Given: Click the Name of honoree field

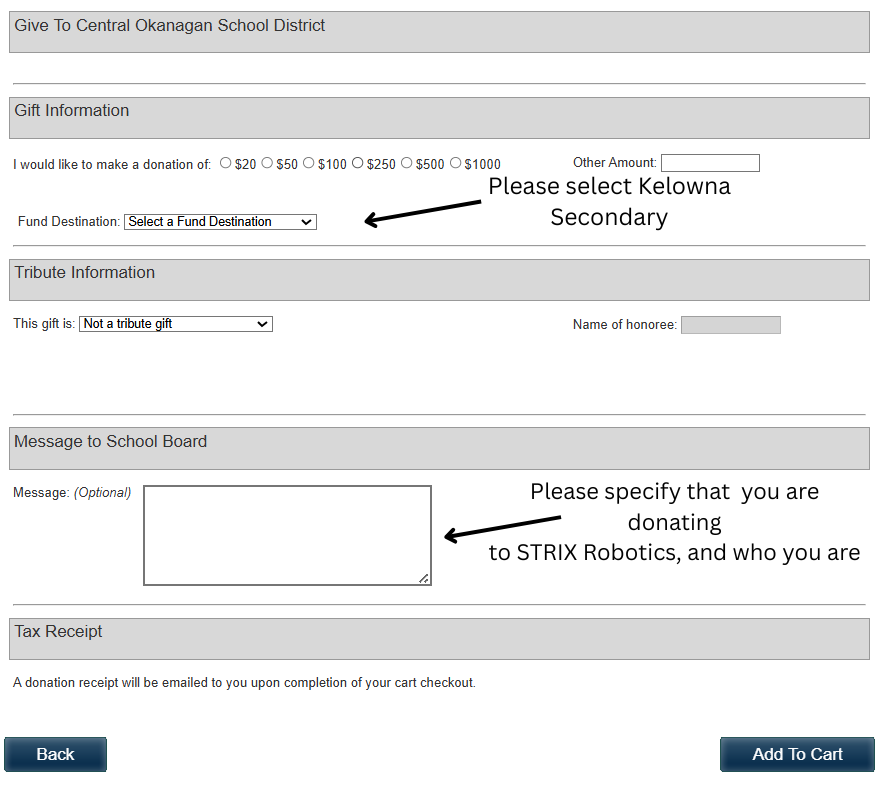Looking at the screenshot, I should pos(730,325).
